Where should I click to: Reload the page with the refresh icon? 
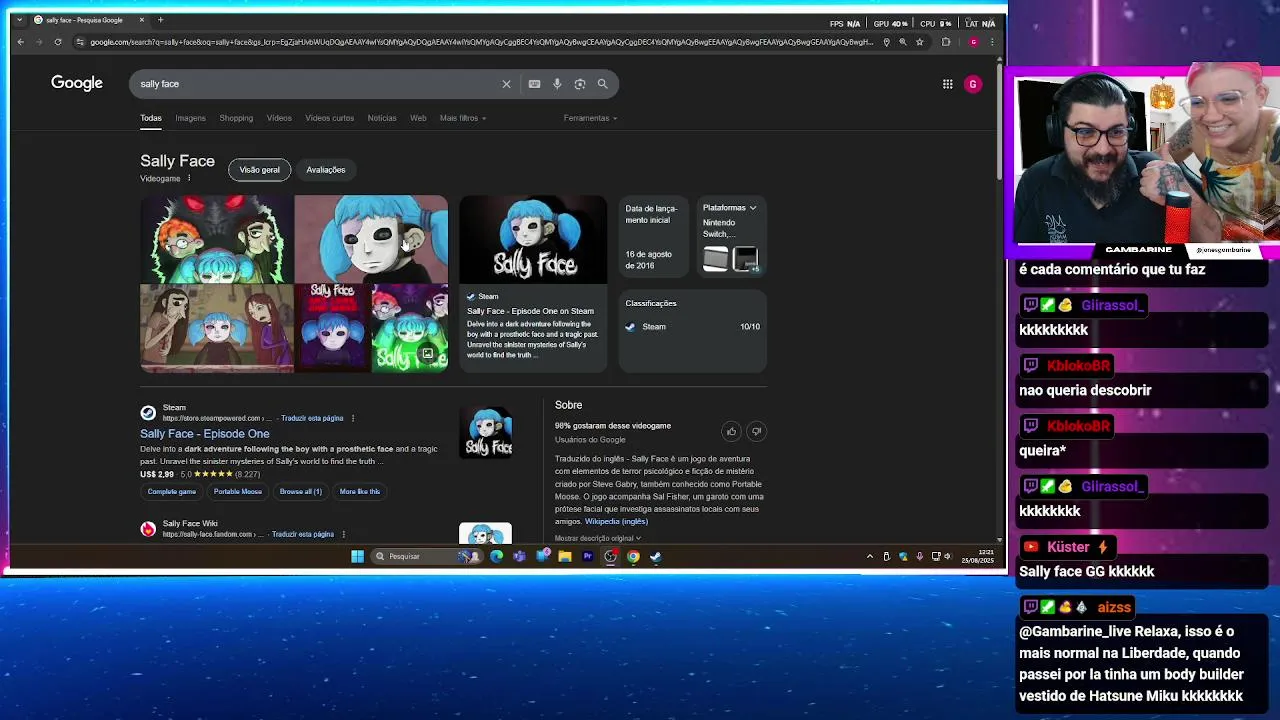[58, 42]
